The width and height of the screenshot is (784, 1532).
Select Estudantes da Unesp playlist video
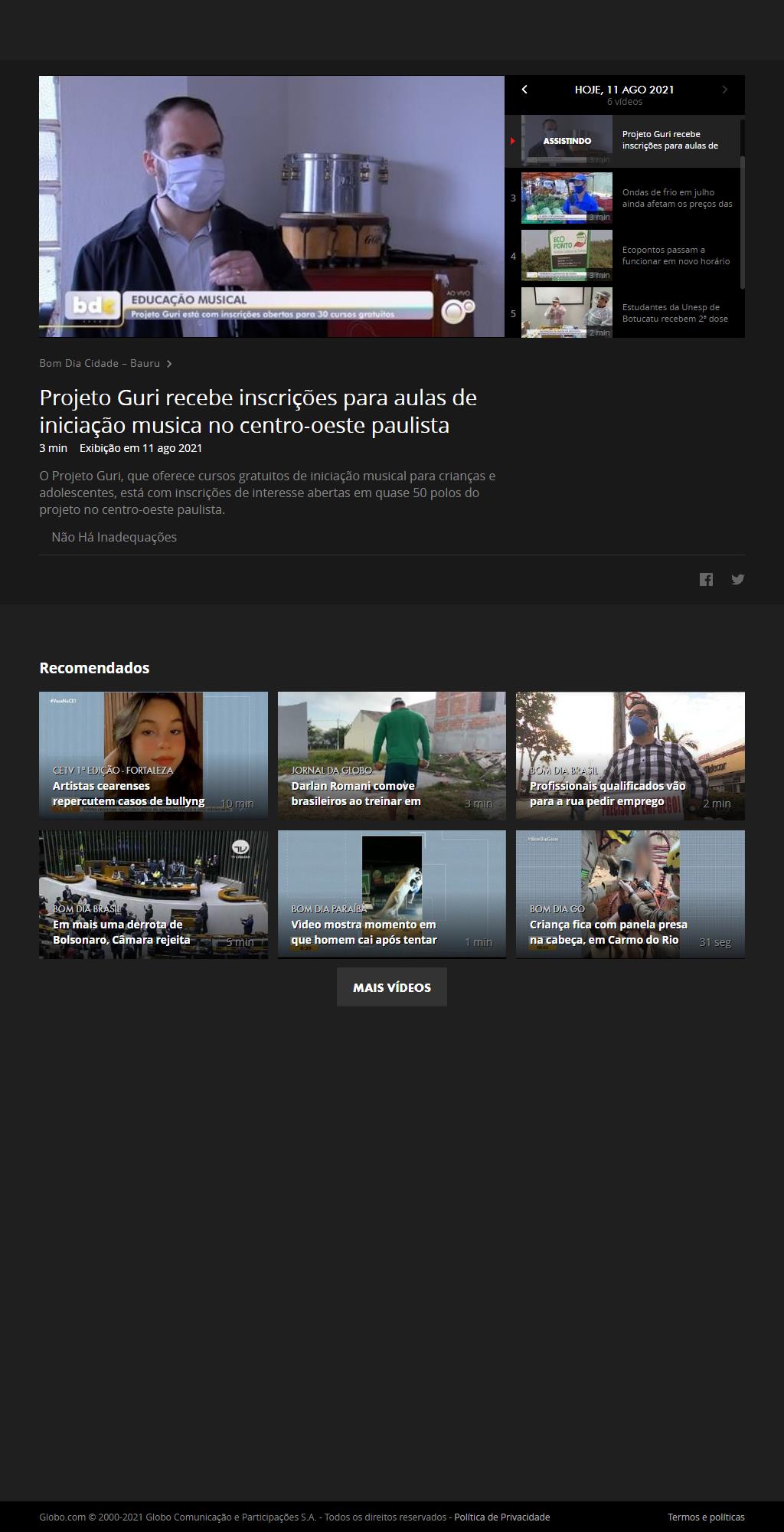tap(624, 313)
